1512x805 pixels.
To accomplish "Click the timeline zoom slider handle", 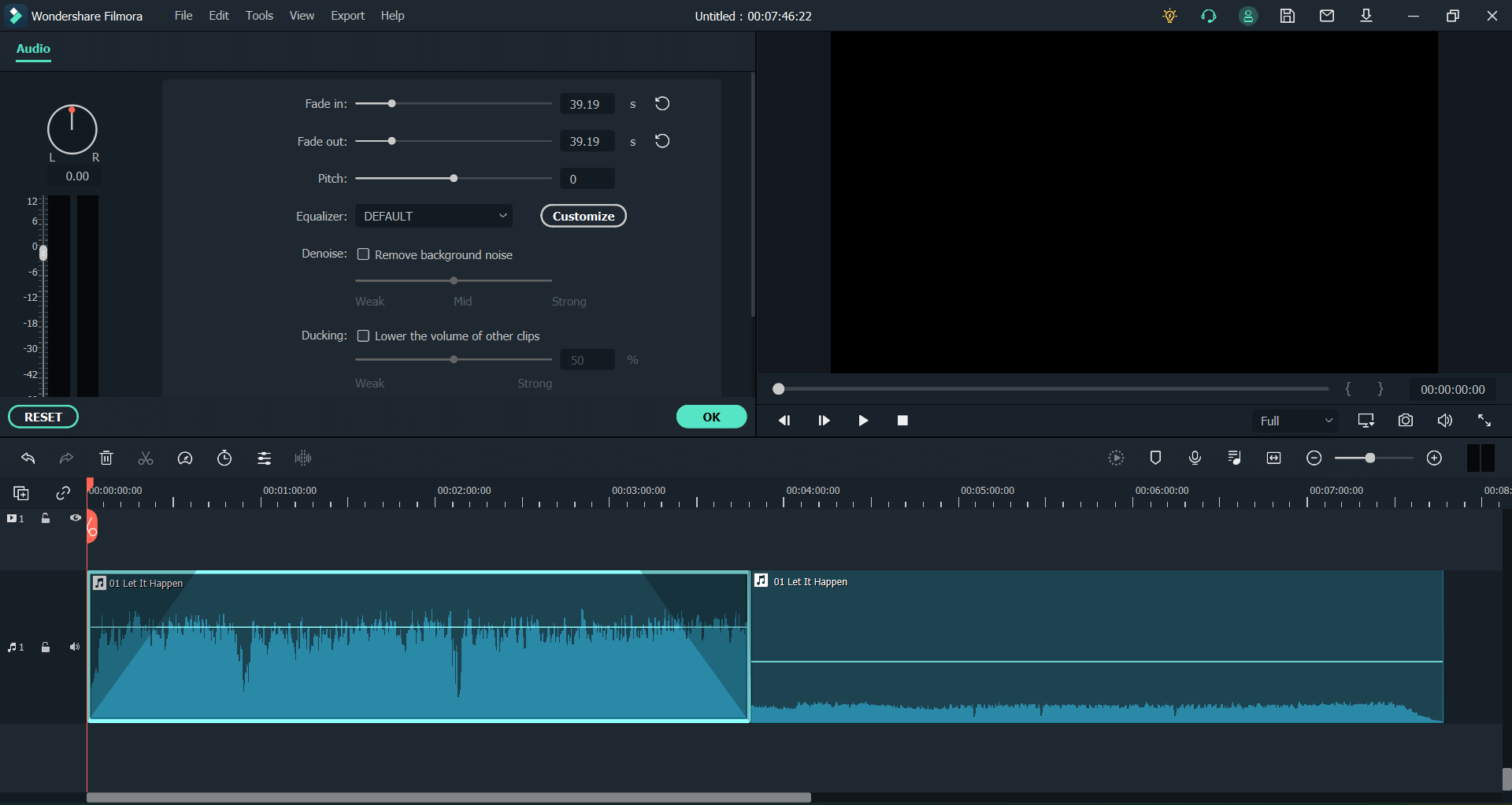I will click(x=1370, y=458).
